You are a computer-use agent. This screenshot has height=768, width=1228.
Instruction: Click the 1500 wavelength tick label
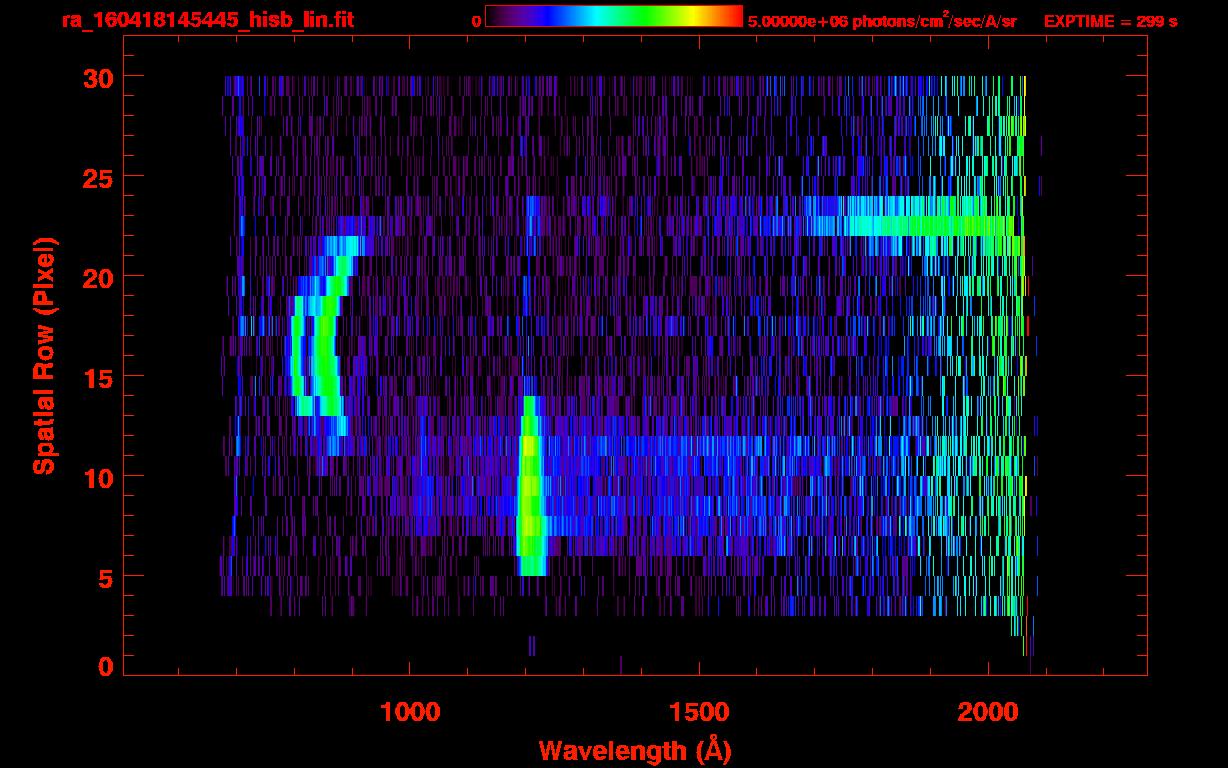(x=699, y=711)
